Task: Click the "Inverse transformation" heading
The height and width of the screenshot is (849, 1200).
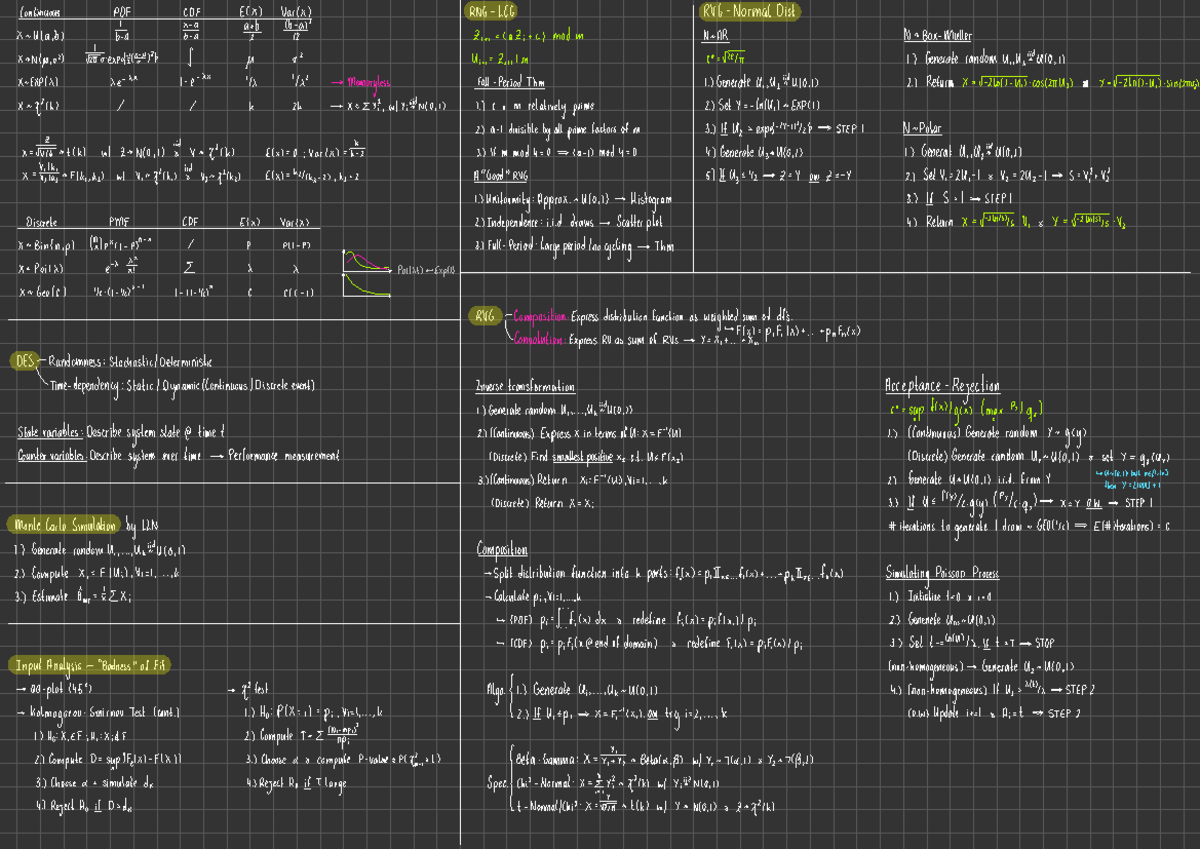Action: [x=525, y=386]
